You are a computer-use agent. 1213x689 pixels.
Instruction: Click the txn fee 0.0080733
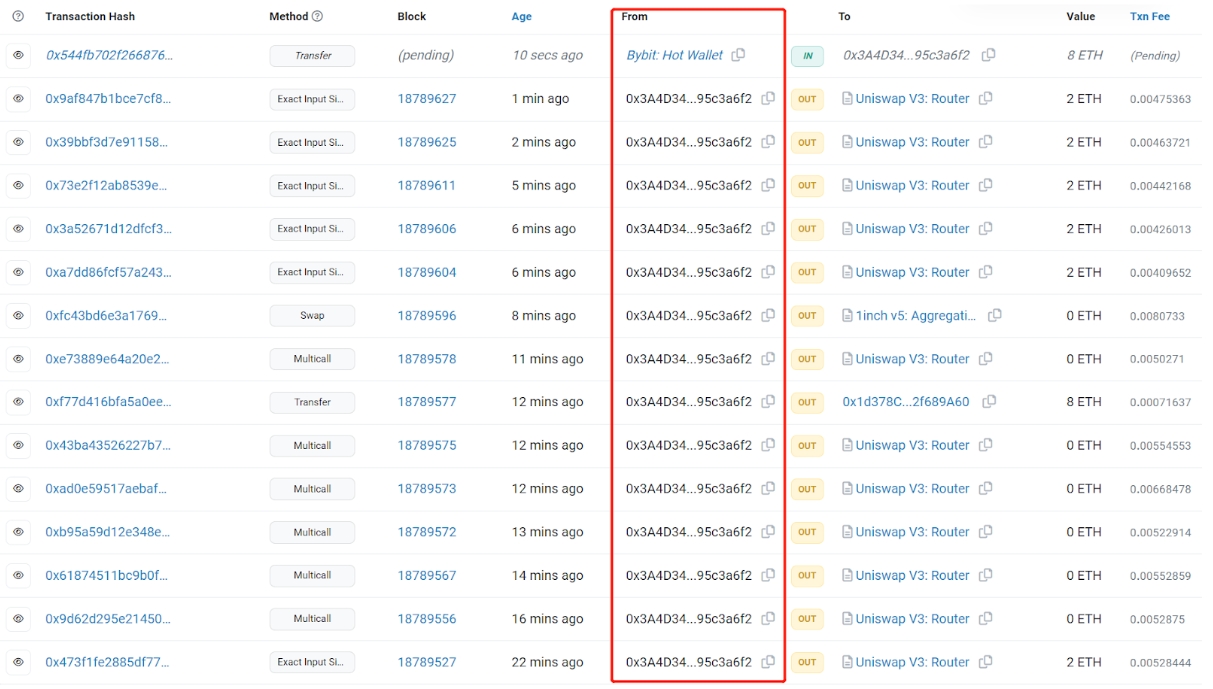1157,316
